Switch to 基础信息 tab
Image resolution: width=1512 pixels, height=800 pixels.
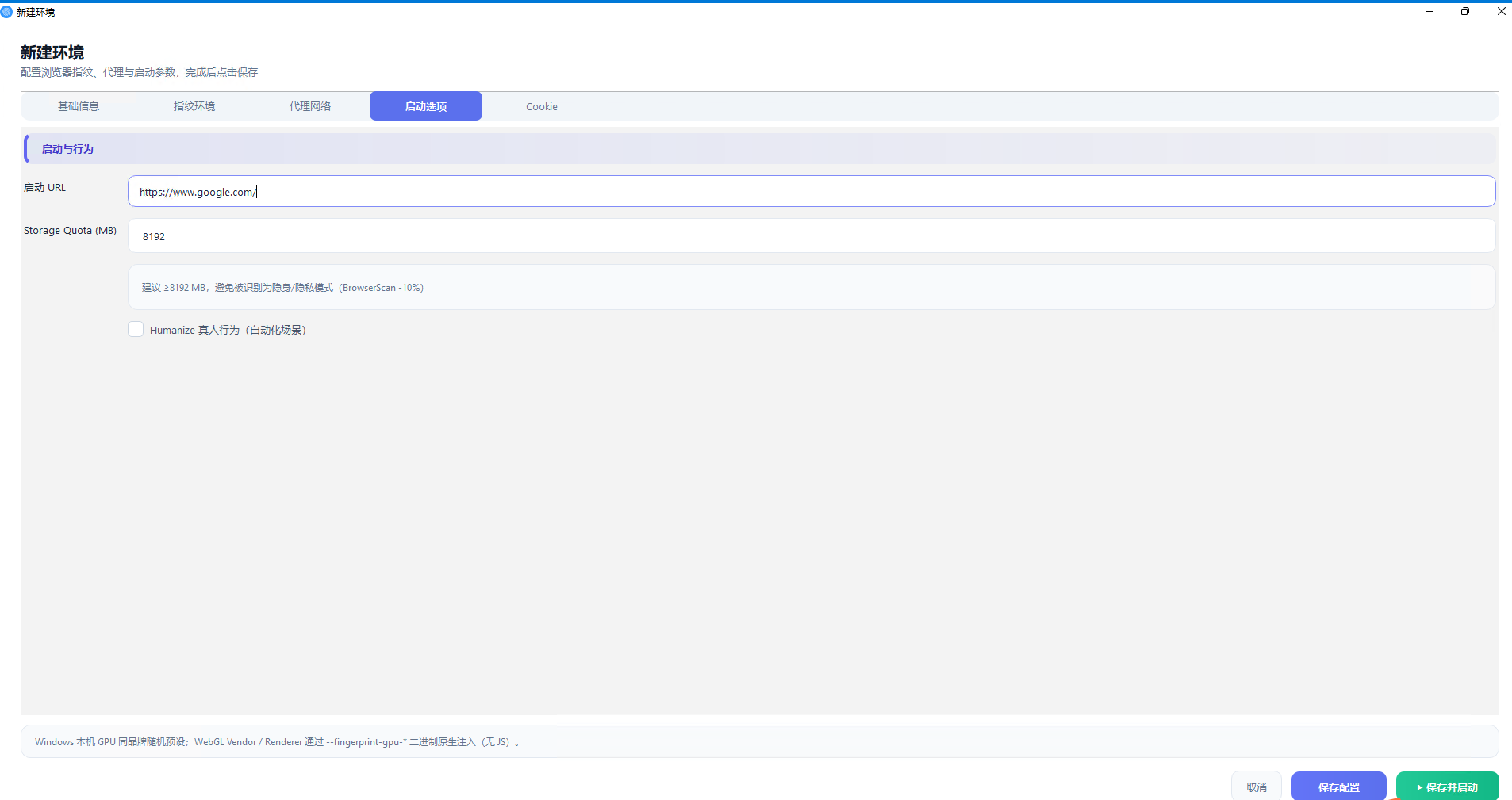79,106
